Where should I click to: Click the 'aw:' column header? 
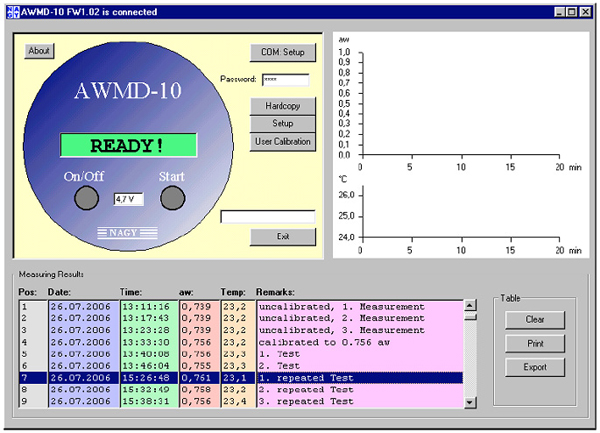coord(186,292)
